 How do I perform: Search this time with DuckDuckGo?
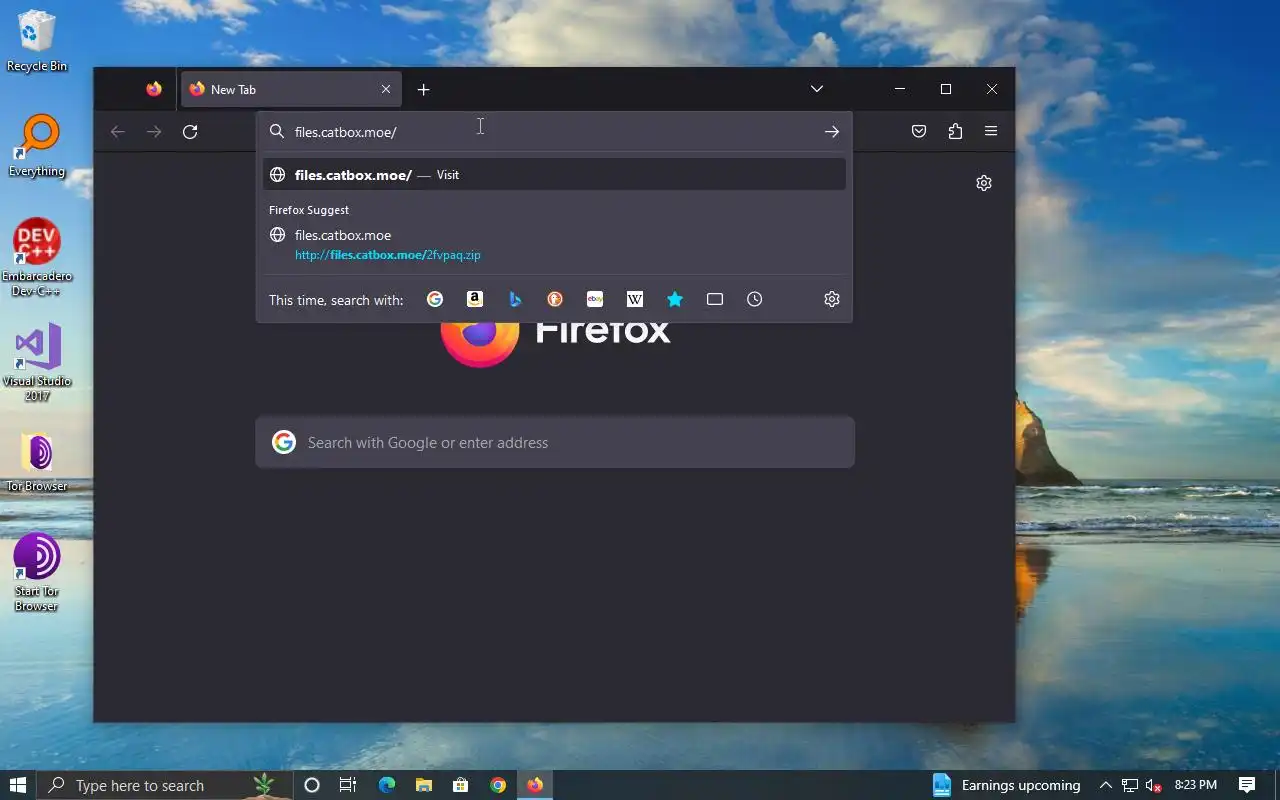pyautogui.click(x=555, y=299)
